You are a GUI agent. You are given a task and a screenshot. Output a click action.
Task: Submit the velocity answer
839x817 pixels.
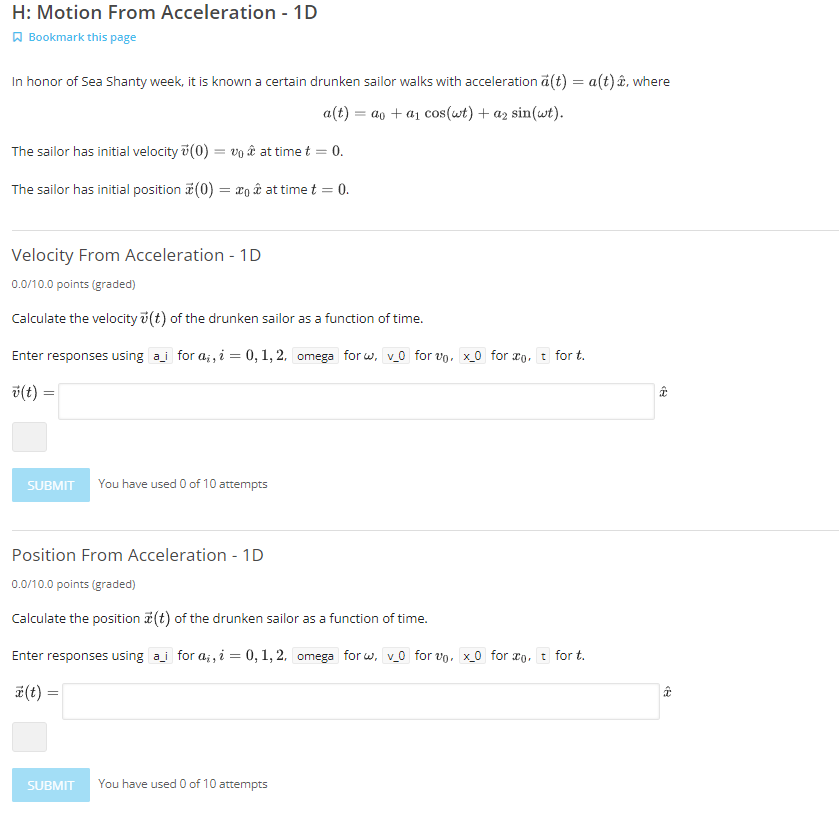(50, 485)
